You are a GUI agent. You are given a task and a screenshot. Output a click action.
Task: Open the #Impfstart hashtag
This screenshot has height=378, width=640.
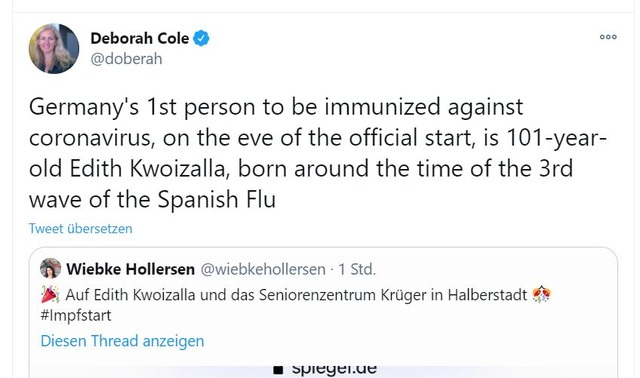(x=76, y=315)
